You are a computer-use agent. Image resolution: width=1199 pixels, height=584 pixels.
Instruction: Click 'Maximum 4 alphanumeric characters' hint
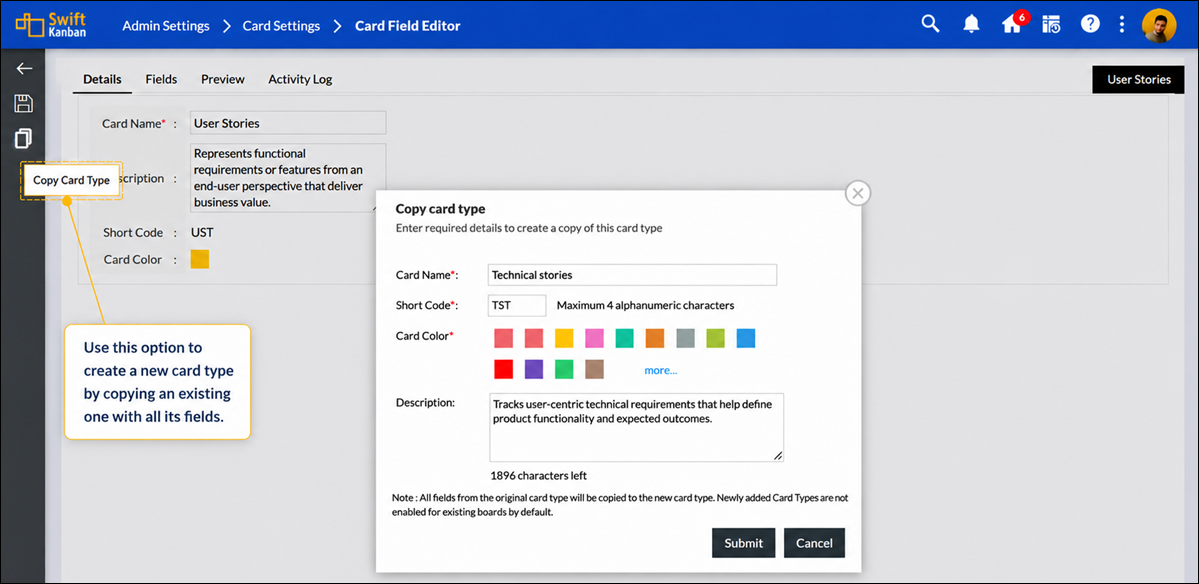[645, 306]
